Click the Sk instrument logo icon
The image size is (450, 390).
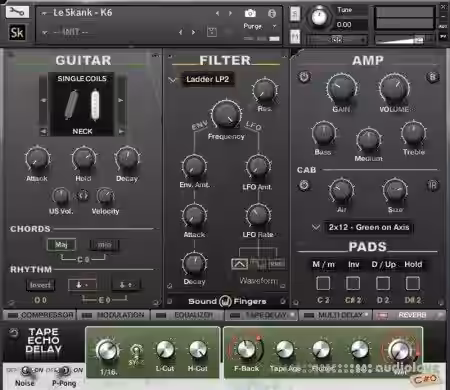tap(17, 33)
